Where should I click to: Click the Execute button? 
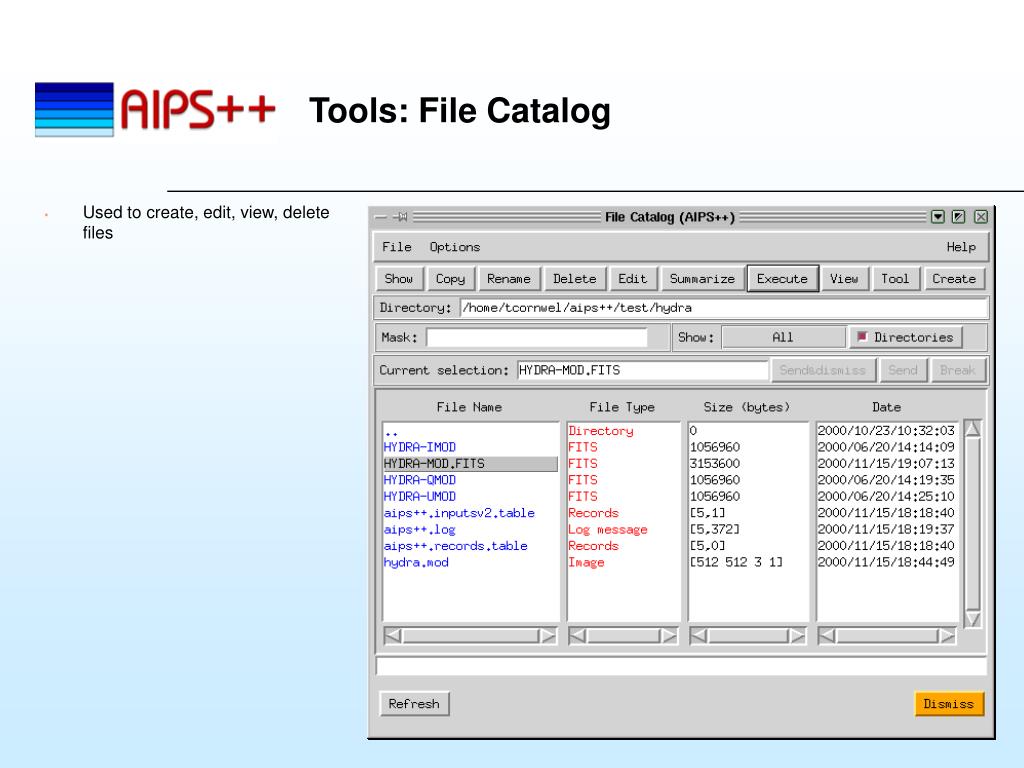pos(782,279)
